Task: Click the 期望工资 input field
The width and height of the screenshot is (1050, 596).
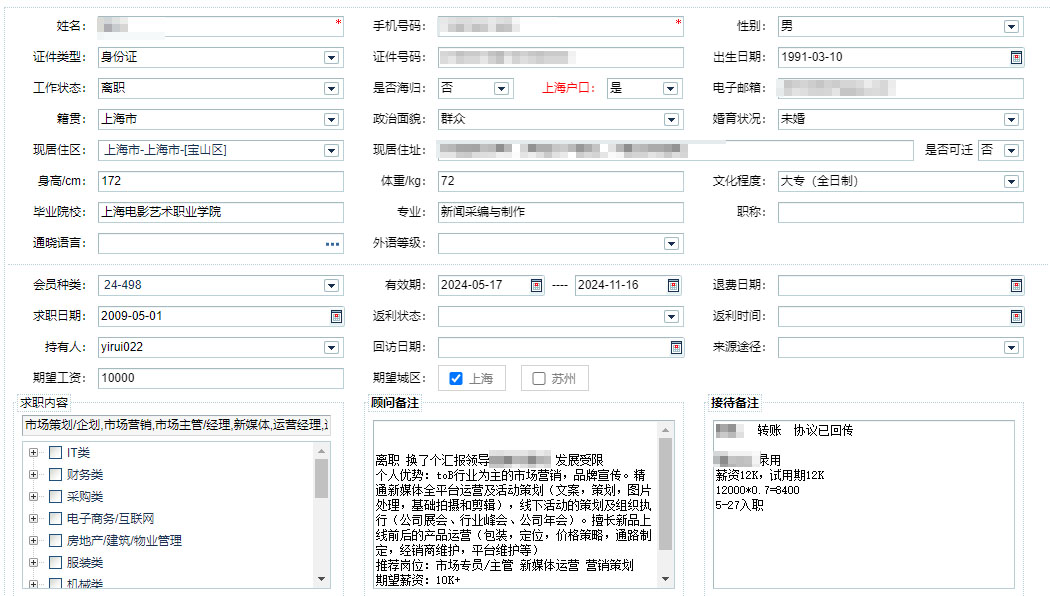Action: [220, 378]
